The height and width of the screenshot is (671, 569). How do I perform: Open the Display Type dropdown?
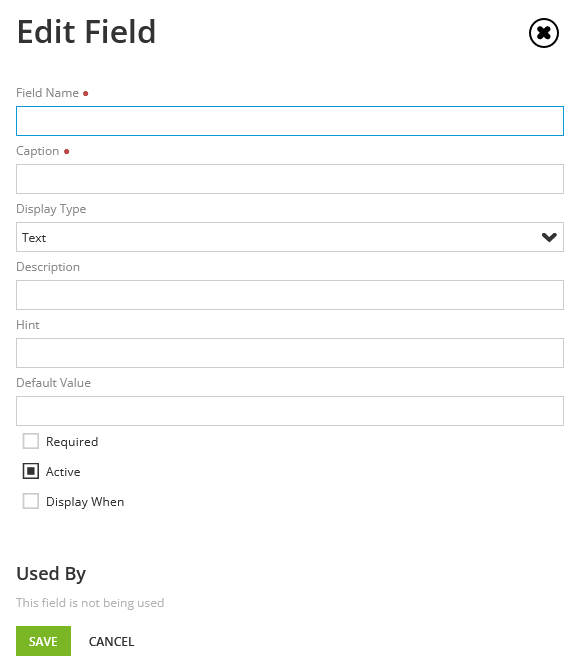[x=290, y=237]
